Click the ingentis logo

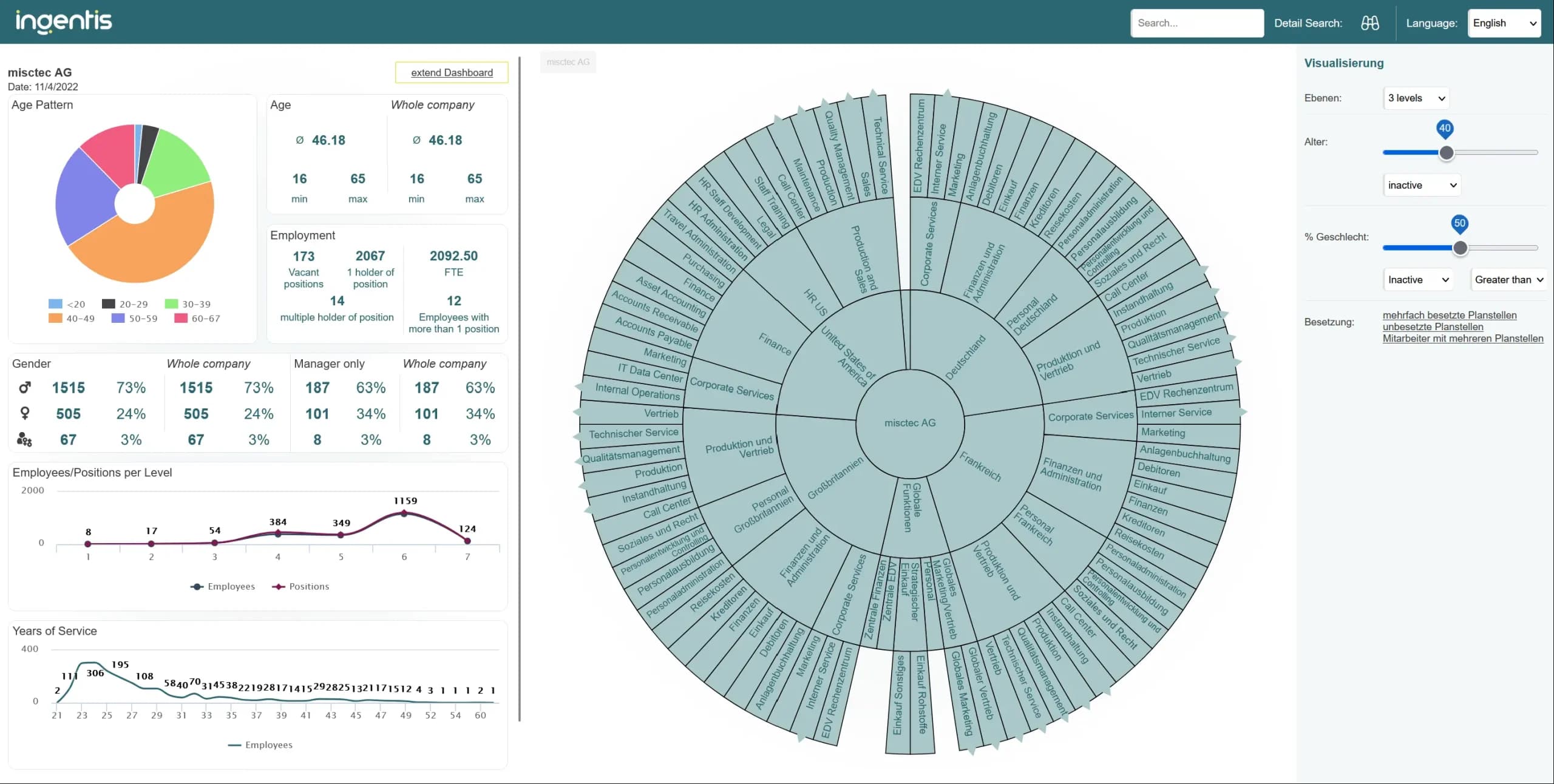coord(64,22)
